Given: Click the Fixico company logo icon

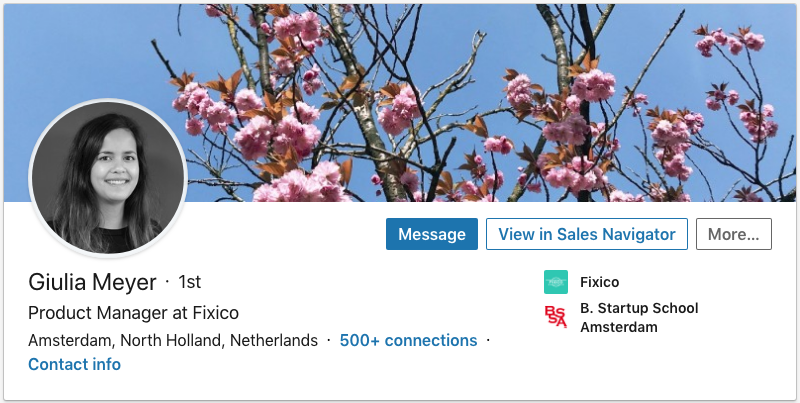Looking at the screenshot, I should point(555,282).
